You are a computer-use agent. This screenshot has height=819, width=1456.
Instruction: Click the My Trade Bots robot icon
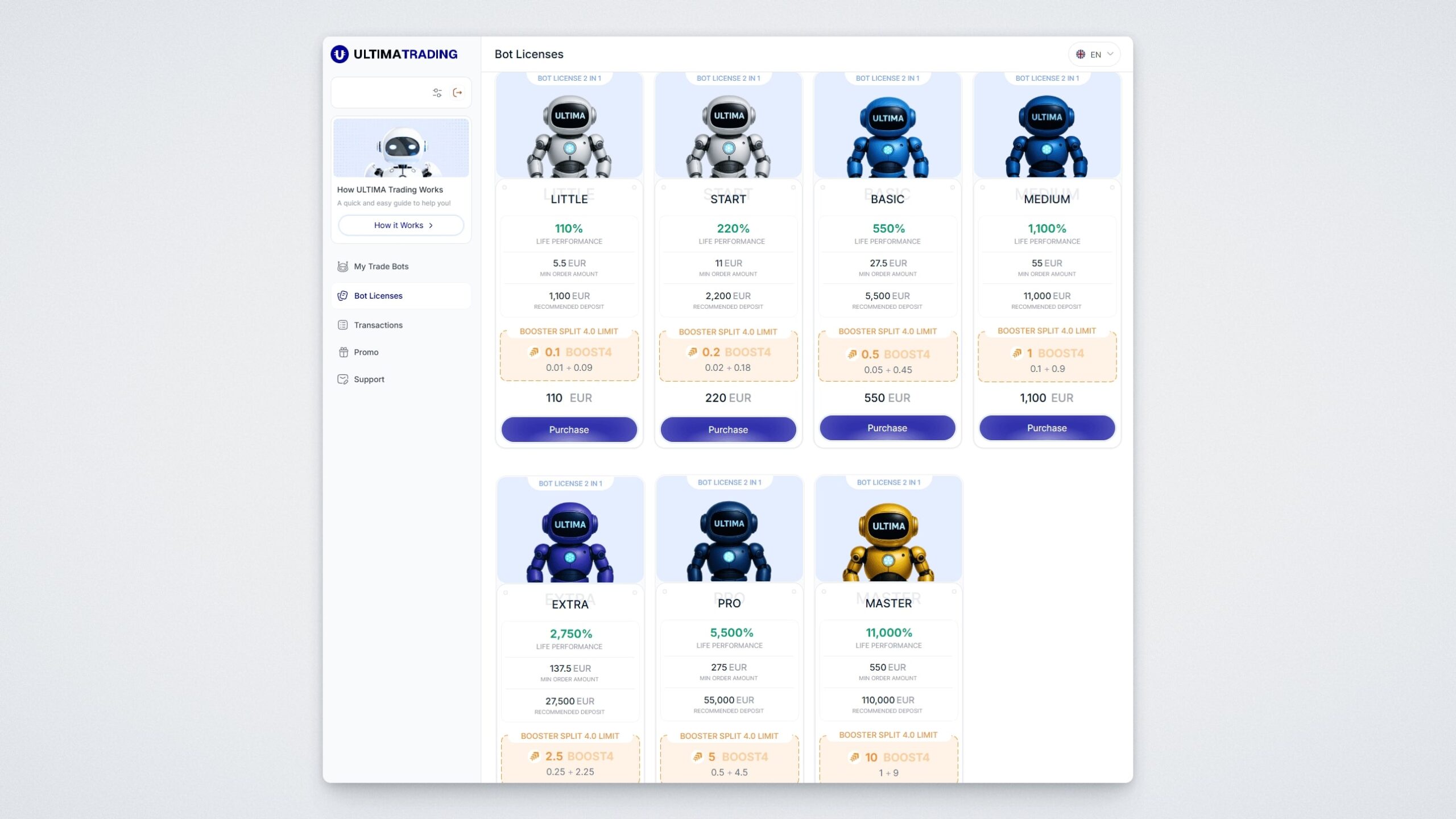point(342,266)
